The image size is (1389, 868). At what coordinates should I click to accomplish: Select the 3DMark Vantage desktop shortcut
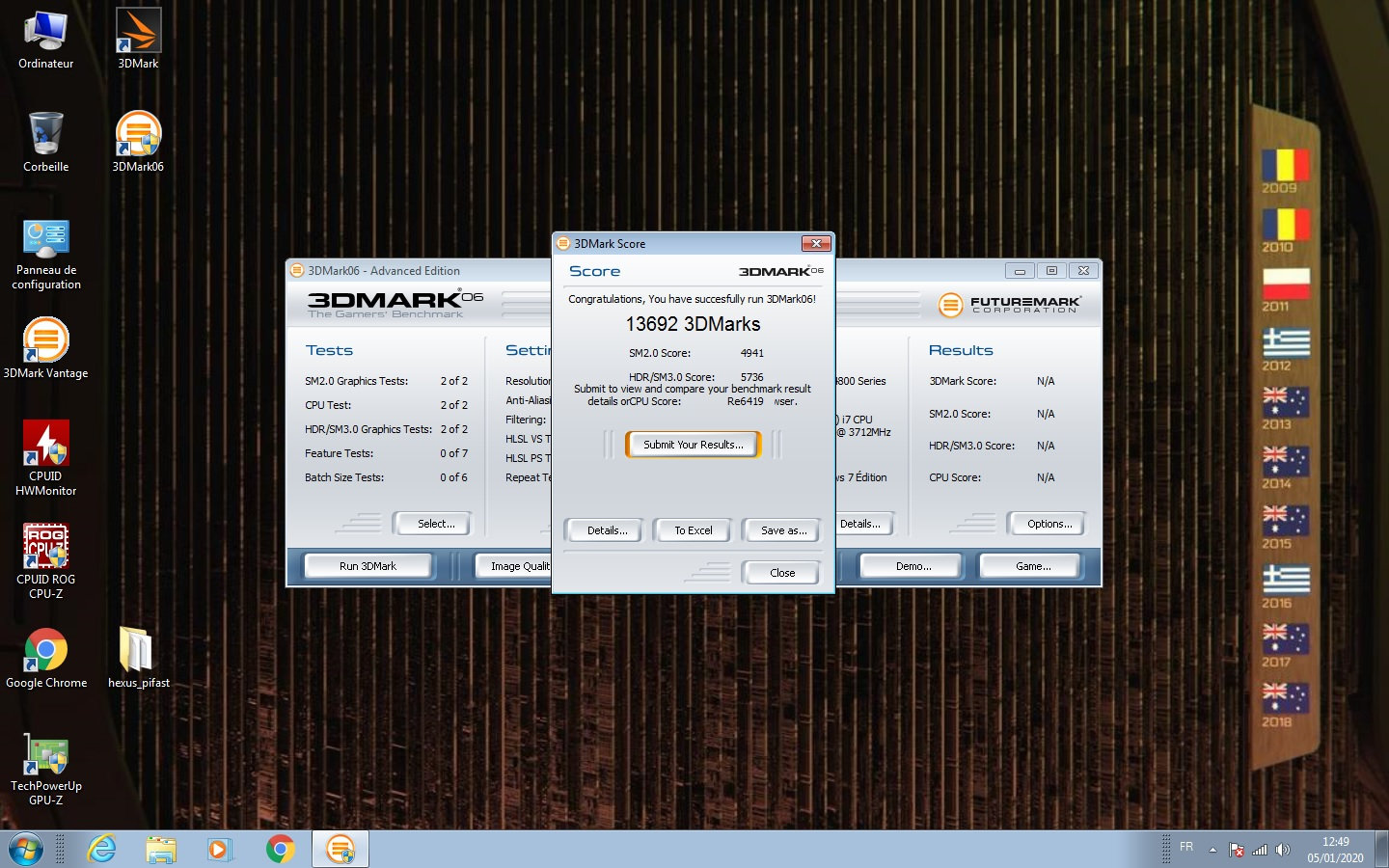point(45,348)
